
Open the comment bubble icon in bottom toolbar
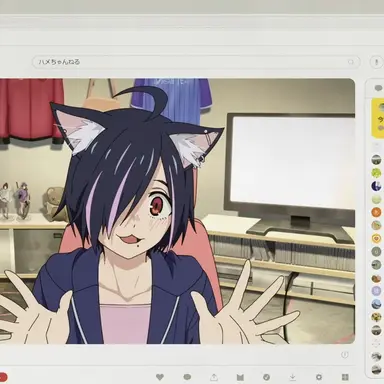coord(187,377)
